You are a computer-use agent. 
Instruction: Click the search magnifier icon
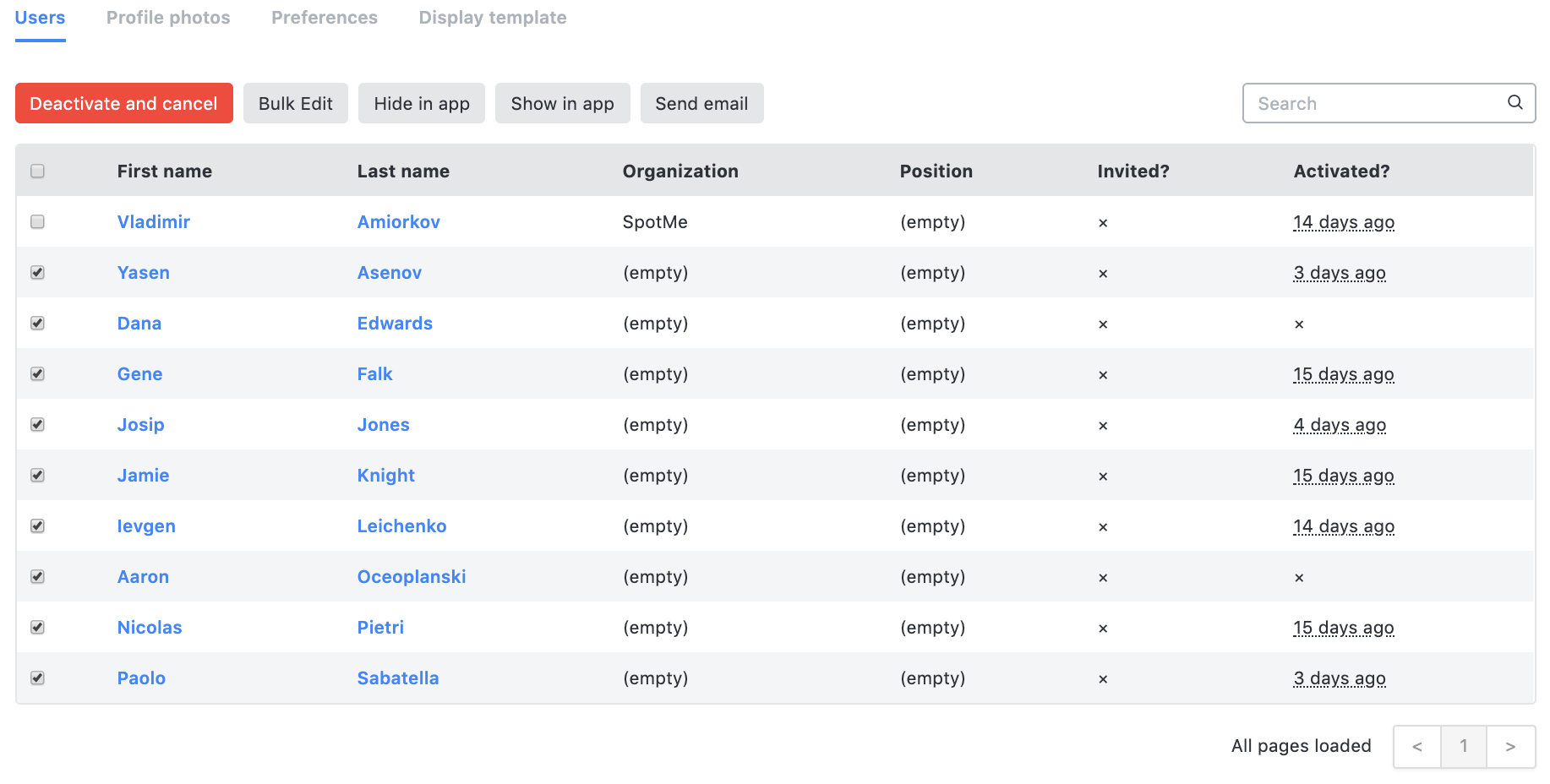[1515, 102]
